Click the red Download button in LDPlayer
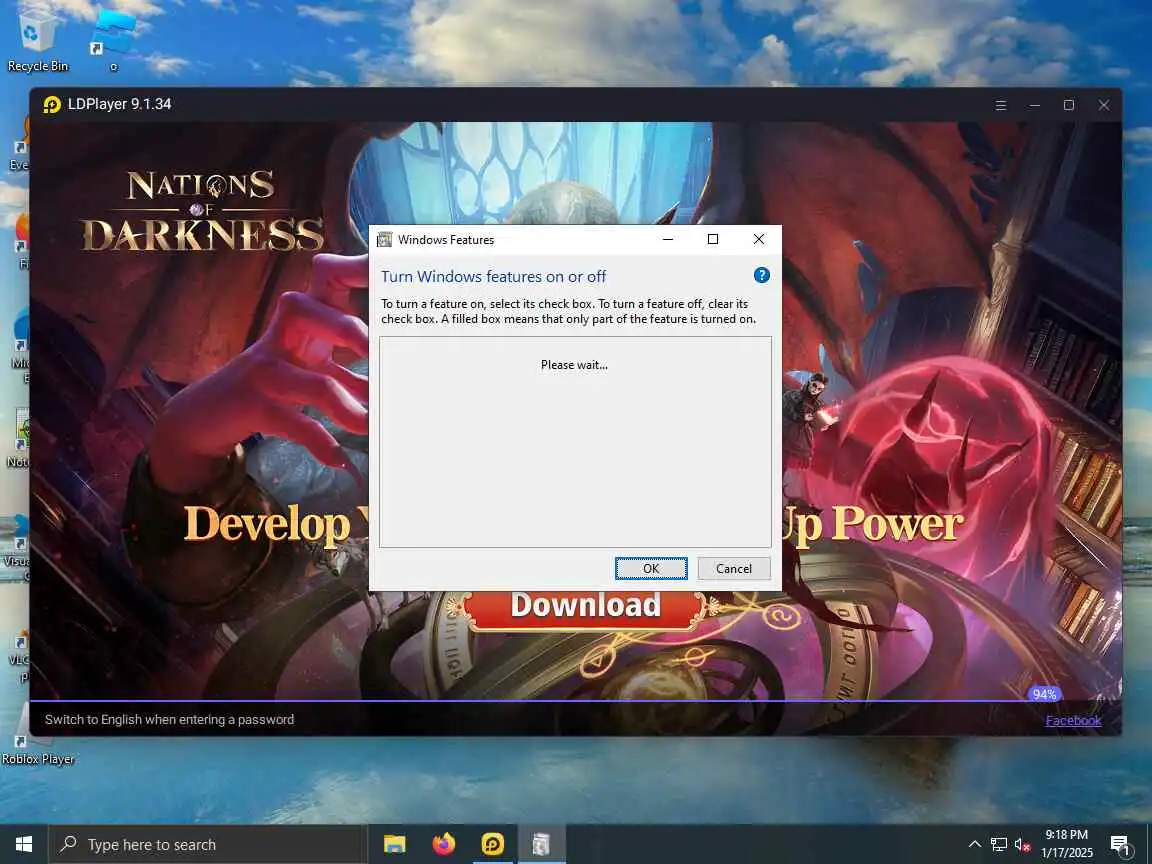This screenshot has height=864, width=1152. pyautogui.click(x=586, y=606)
